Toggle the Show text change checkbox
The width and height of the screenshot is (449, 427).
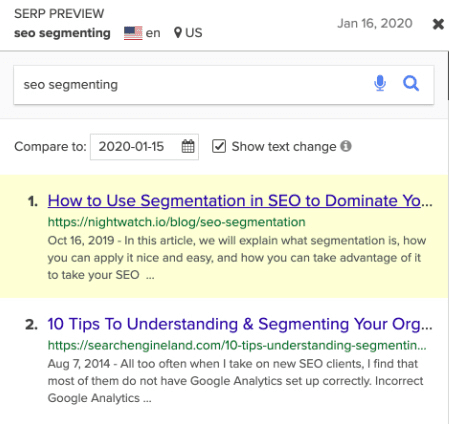(219, 146)
